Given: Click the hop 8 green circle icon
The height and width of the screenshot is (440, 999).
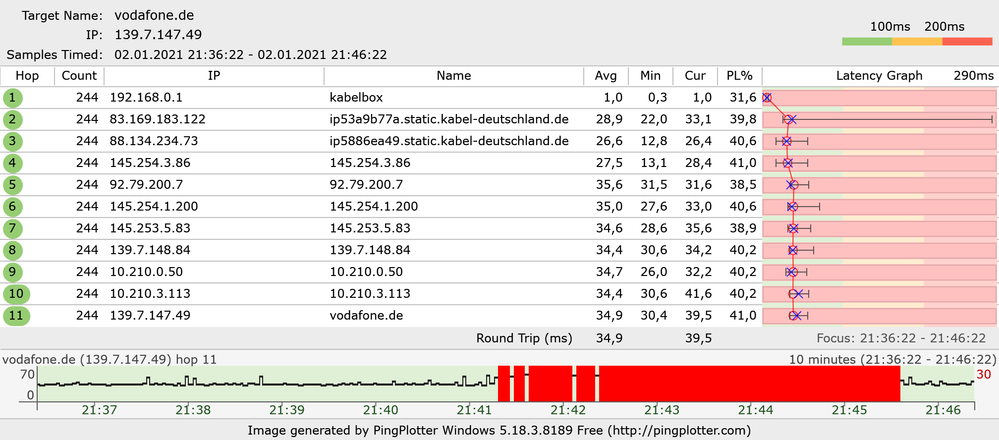Looking at the screenshot, I should 13,250.
